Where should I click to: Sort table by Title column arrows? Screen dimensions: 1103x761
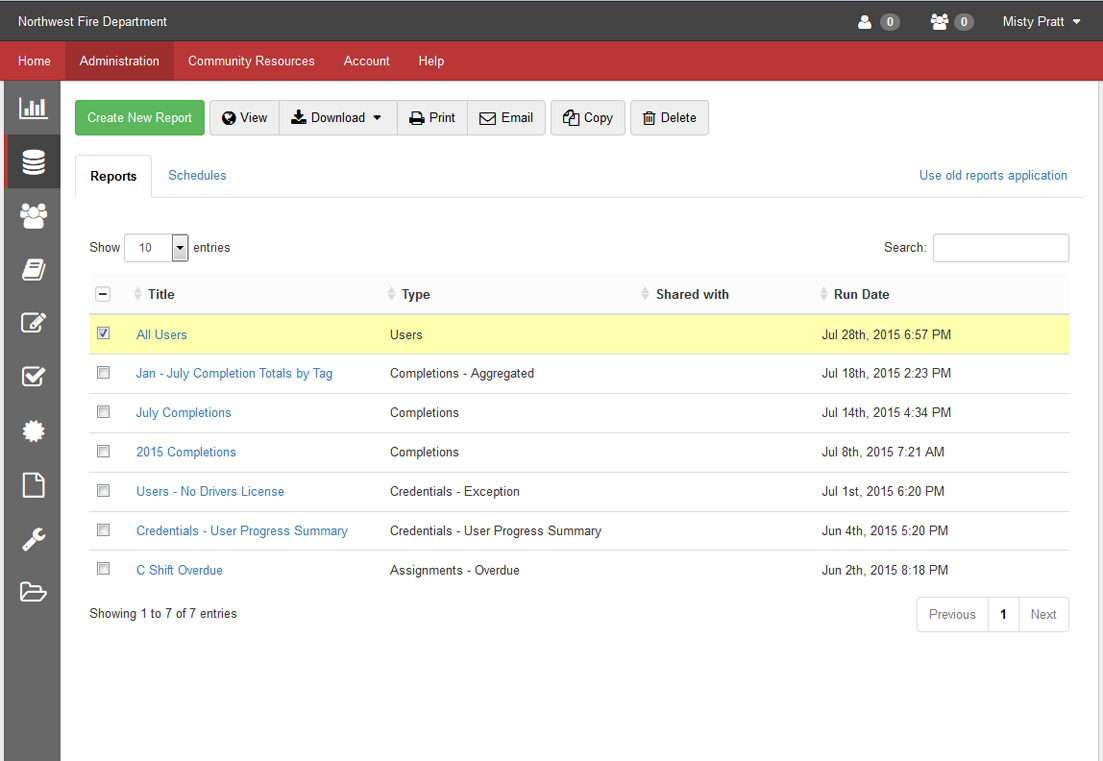137,294
